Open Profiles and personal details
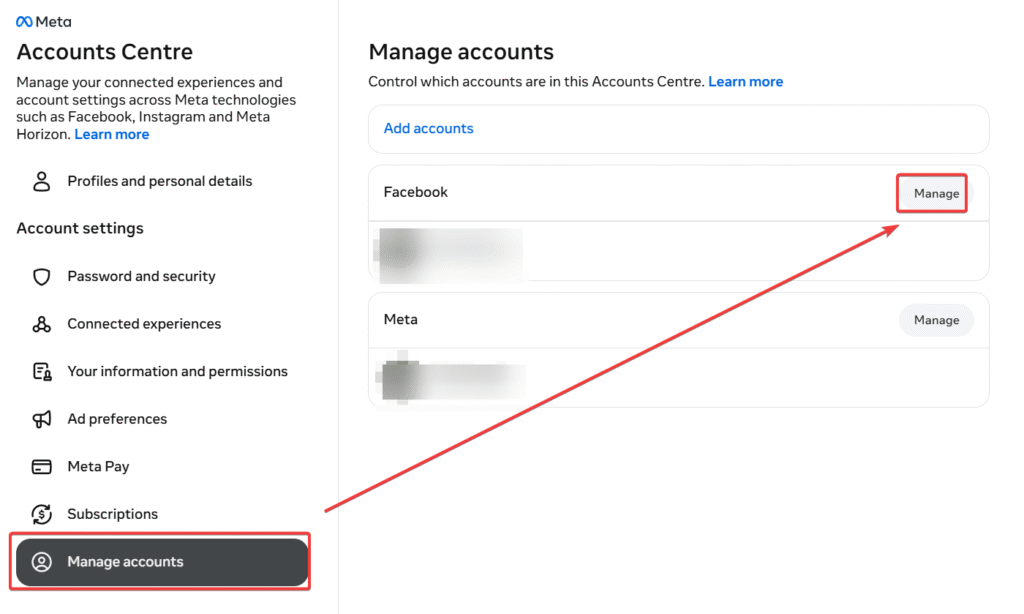 tap(162, 181)
